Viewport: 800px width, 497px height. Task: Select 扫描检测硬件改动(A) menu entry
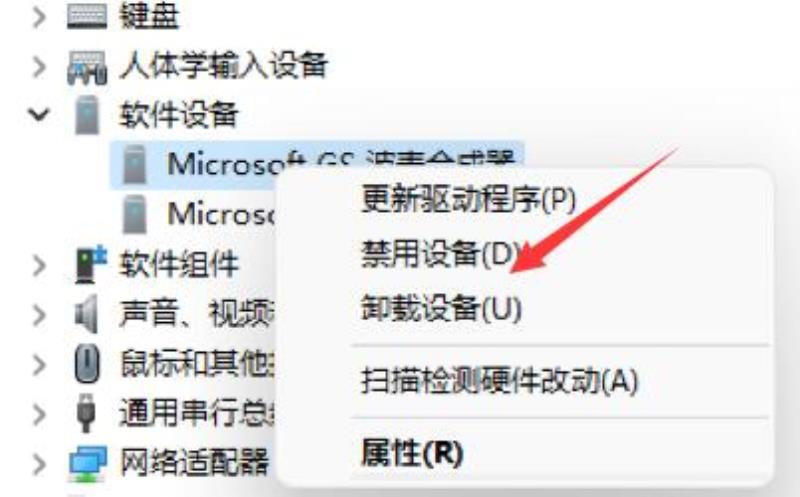(x=499, y=381)
